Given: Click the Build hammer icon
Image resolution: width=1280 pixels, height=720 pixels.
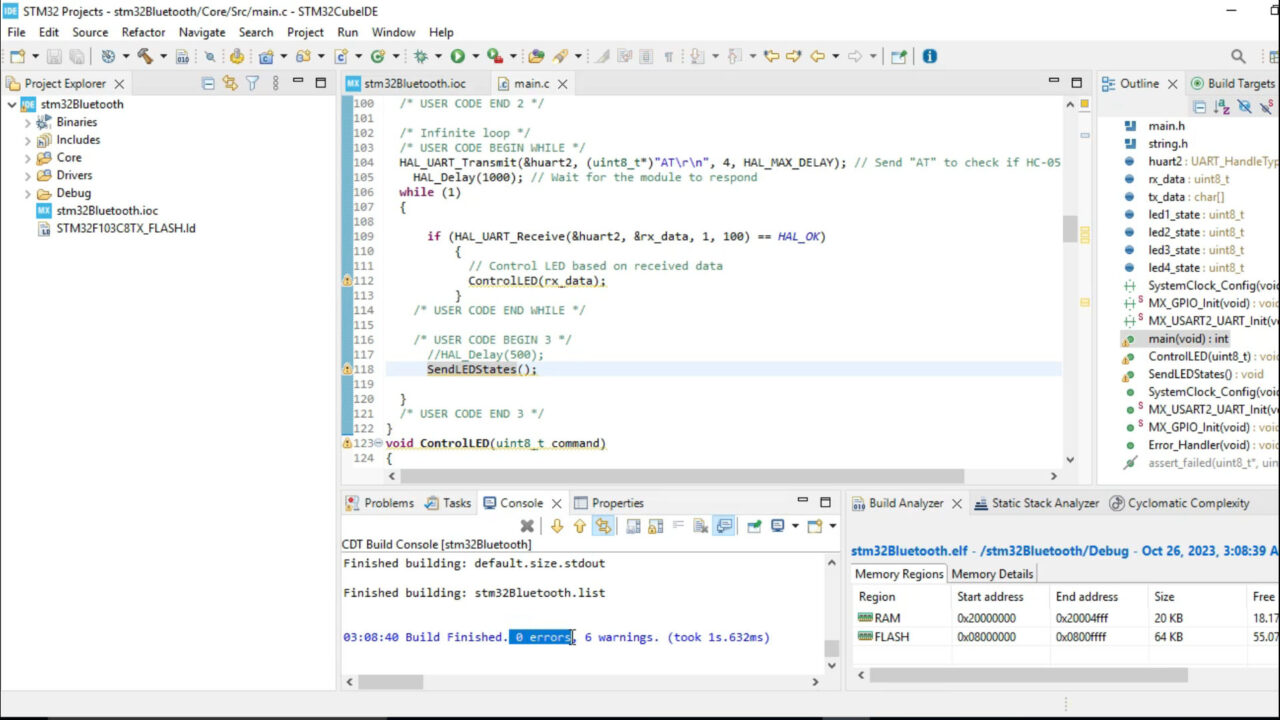Looking at the screenshot, I should (x=145, y=56).
